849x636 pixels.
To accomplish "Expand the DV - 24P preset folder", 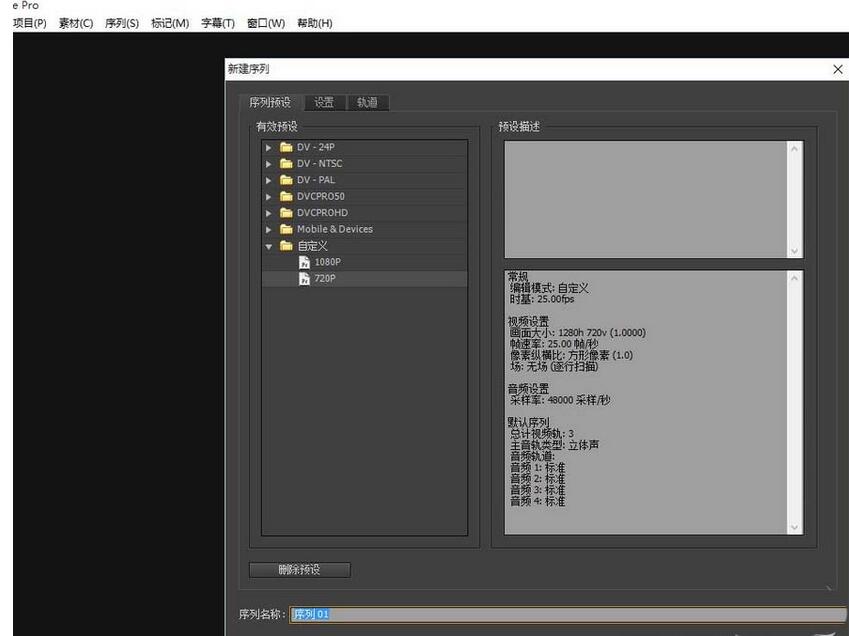I will tap(268, 147).
